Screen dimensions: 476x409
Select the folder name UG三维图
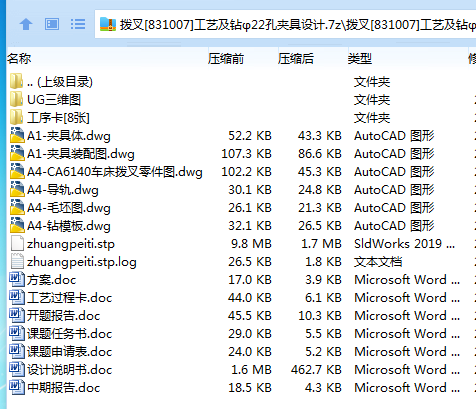(x=54, y=100)
